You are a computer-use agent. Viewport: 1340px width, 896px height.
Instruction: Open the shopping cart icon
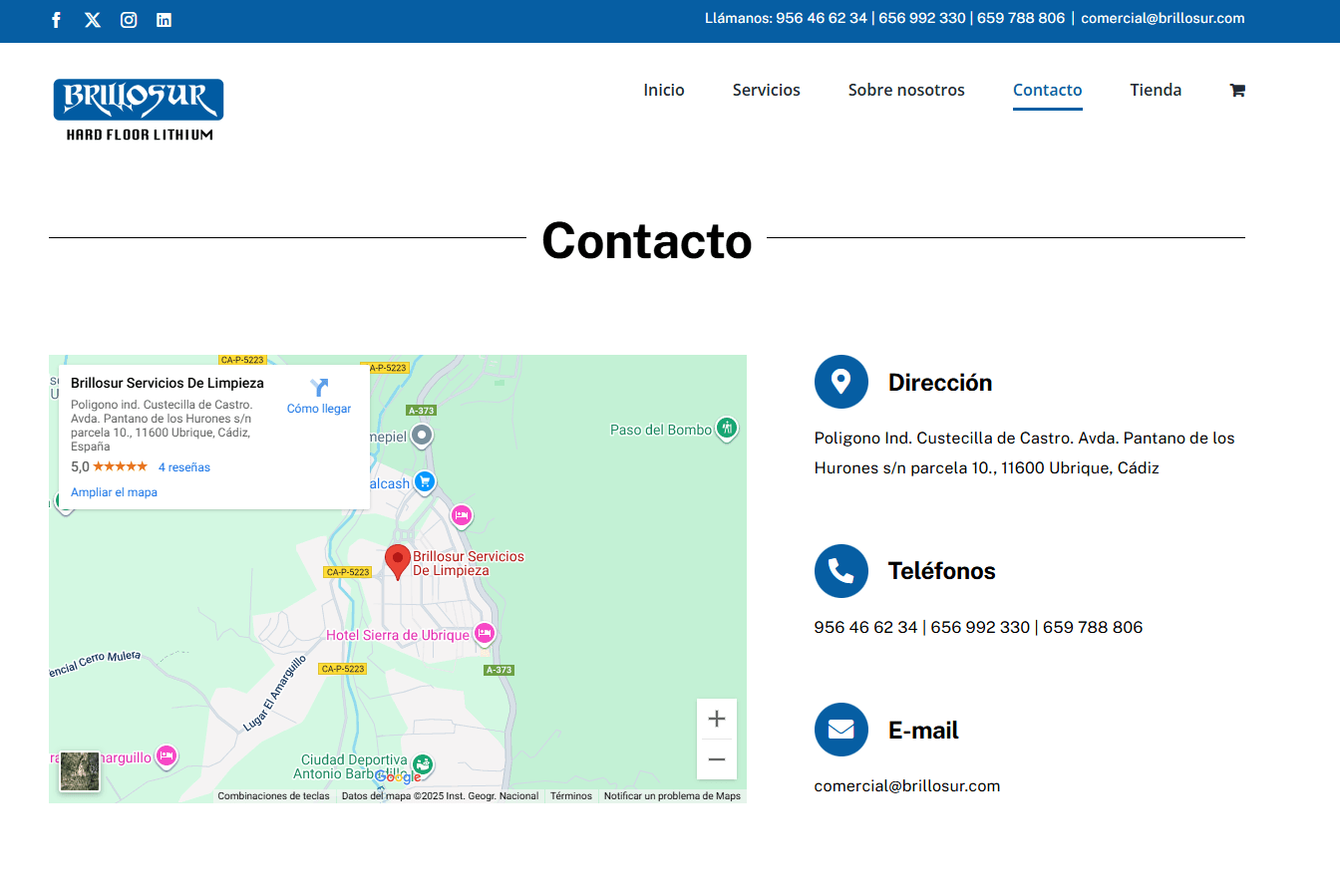[1237, 91]
